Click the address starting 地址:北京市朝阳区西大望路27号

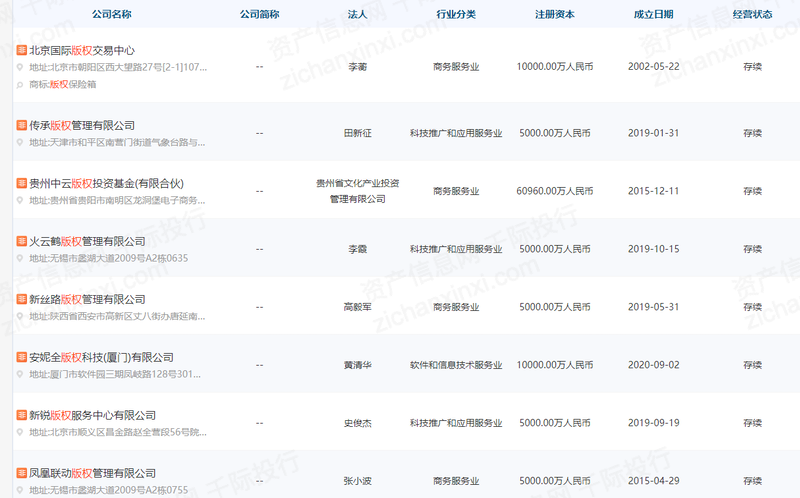[x=118, y=67]
